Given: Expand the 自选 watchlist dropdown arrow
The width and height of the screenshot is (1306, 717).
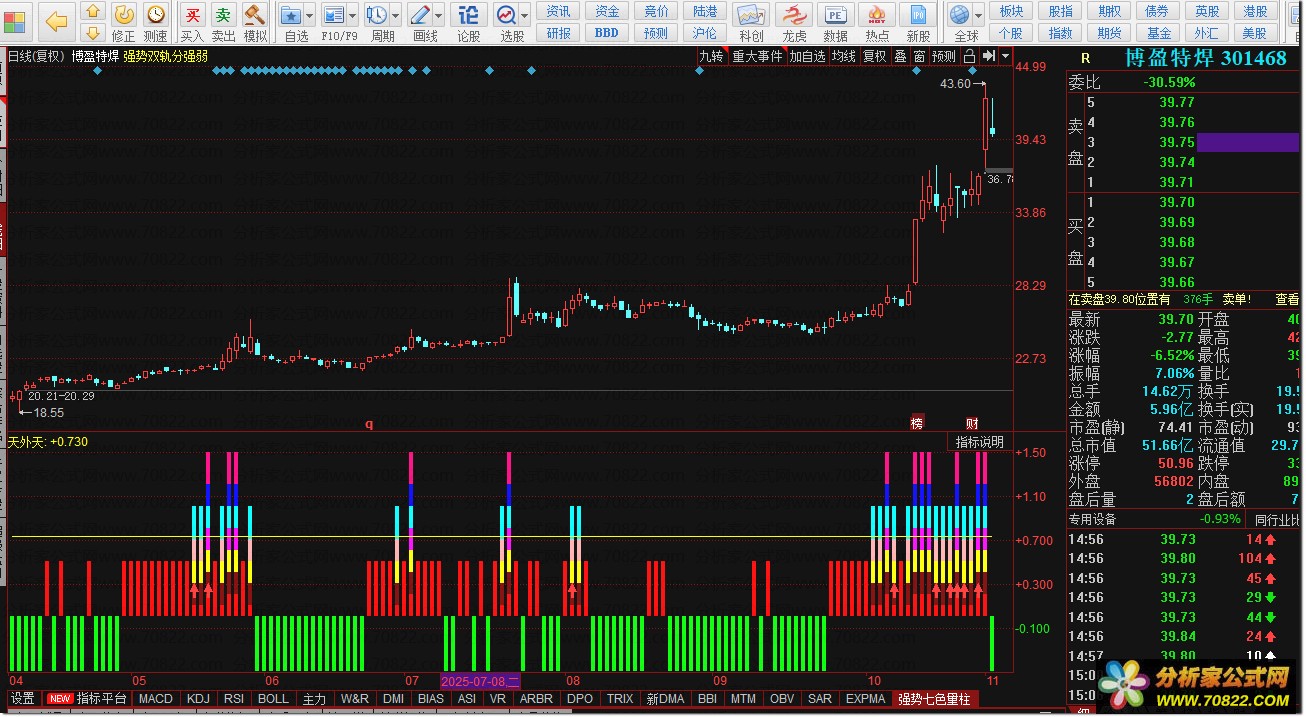Looking at the screenshot, I should click(309, 15).
